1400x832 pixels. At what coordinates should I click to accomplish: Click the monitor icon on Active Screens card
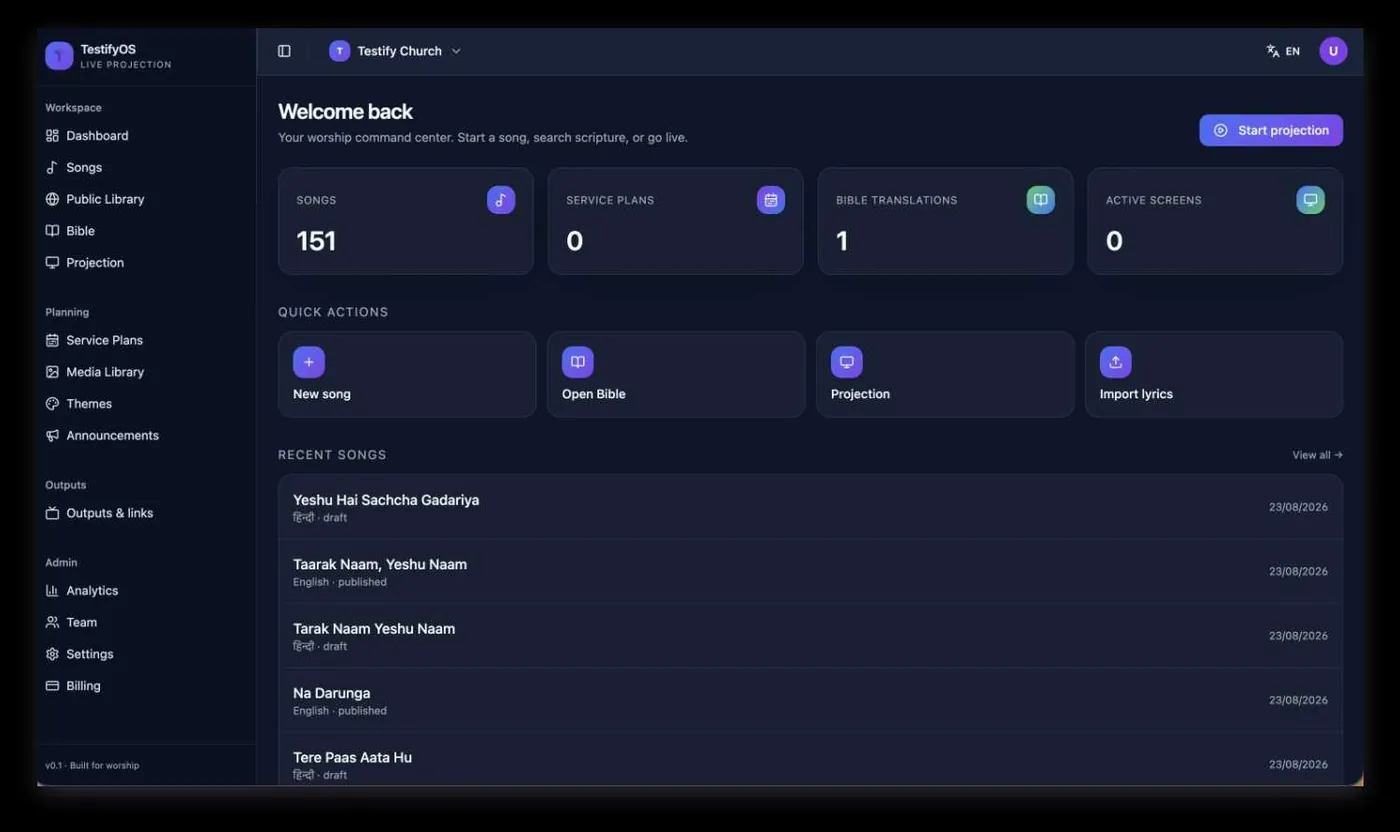coord(1311,200)
